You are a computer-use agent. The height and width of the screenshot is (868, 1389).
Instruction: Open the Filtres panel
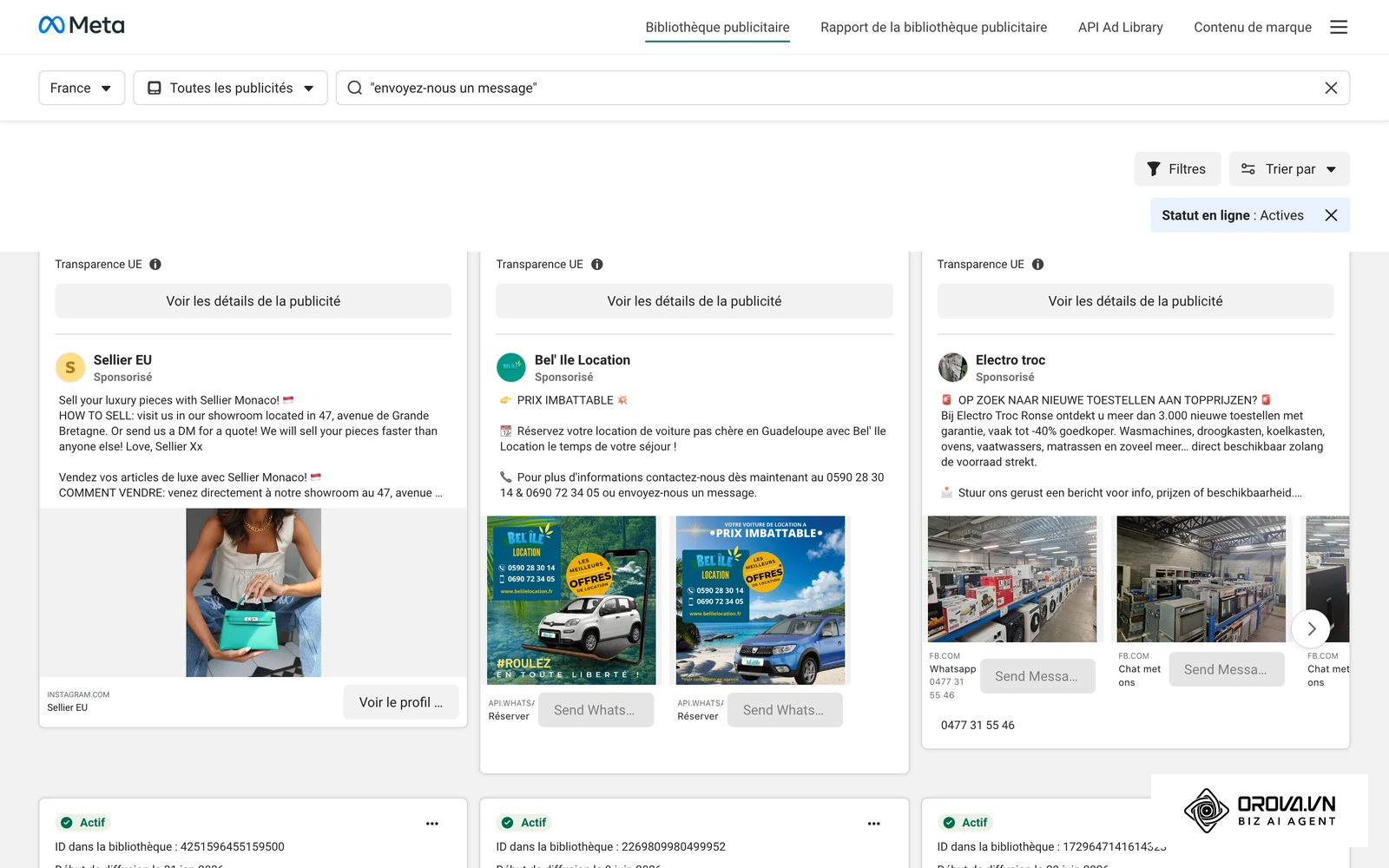tap(1177, 168)
